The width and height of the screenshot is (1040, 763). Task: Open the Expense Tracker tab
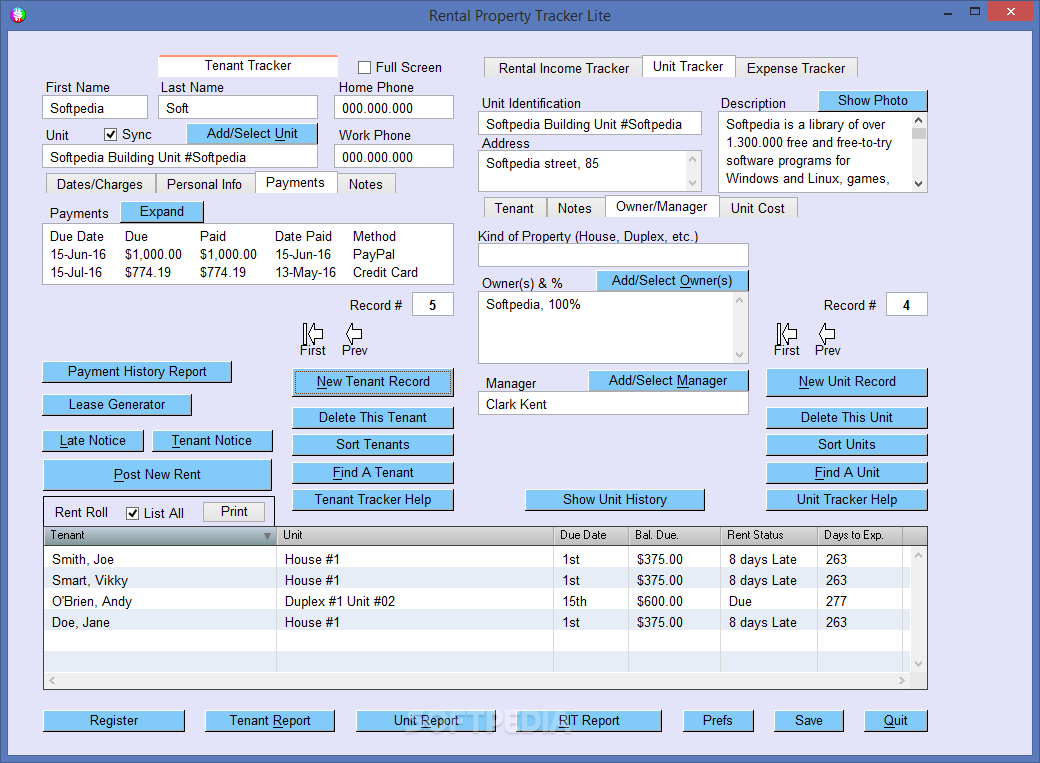tap(796, 68)
